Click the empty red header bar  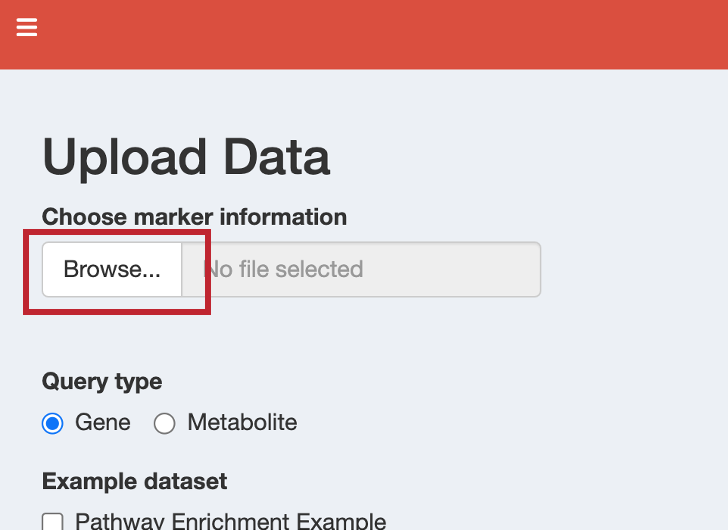click(381, 34)
